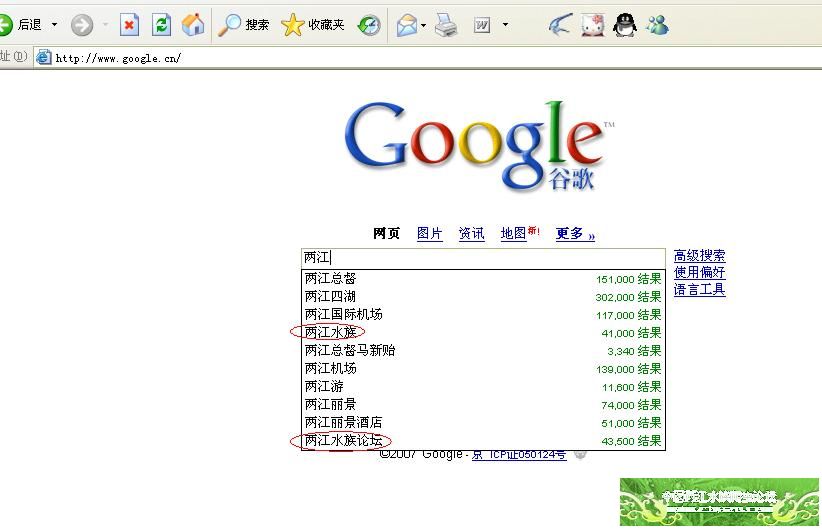The height and width of the screenshot is (529, 822).
Task: Click the grey Forward arrow button
Action: coord(82,25)
